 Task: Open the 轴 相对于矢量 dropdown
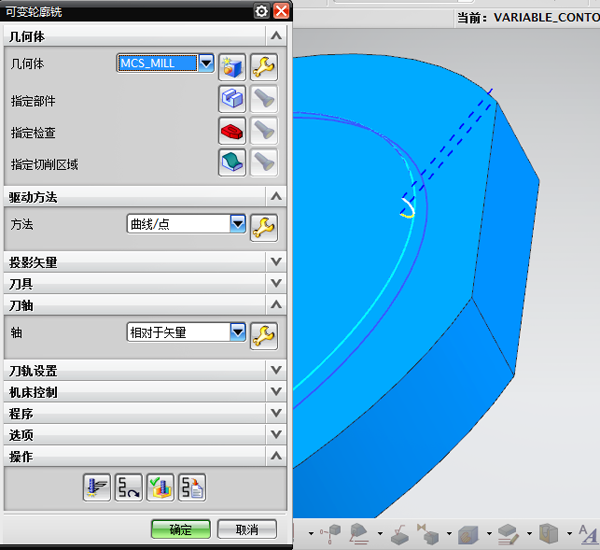pyautogui.click(x=238, y=332)
